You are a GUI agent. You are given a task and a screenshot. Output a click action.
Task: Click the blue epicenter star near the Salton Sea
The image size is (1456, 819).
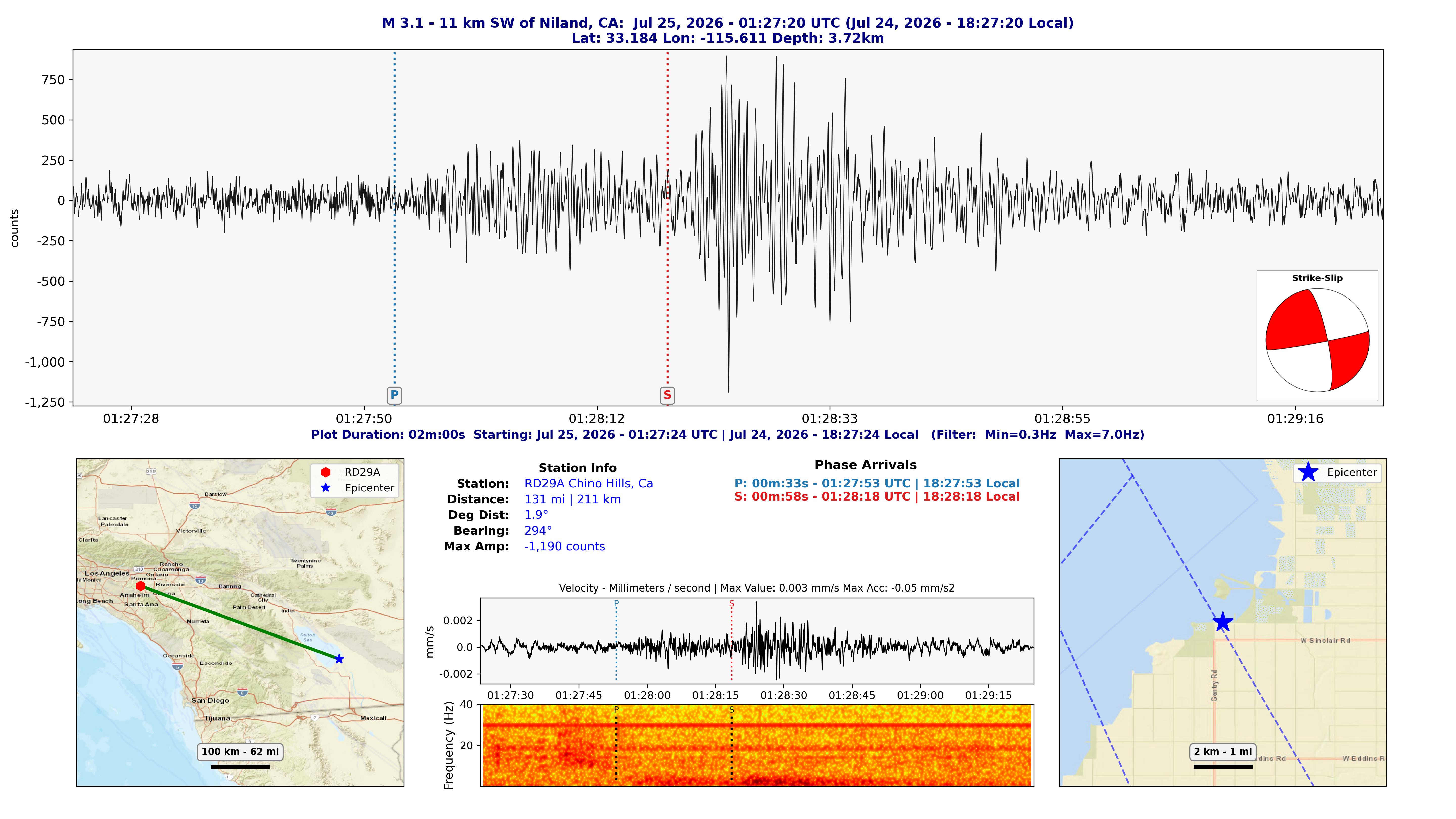[339, 659]
